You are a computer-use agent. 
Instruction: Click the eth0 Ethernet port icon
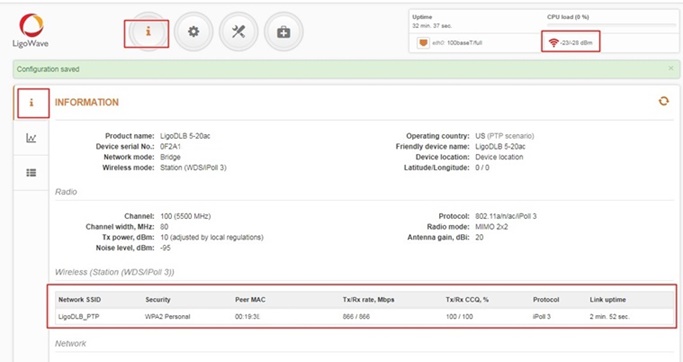pyautogui.click(x=423, y=43)
